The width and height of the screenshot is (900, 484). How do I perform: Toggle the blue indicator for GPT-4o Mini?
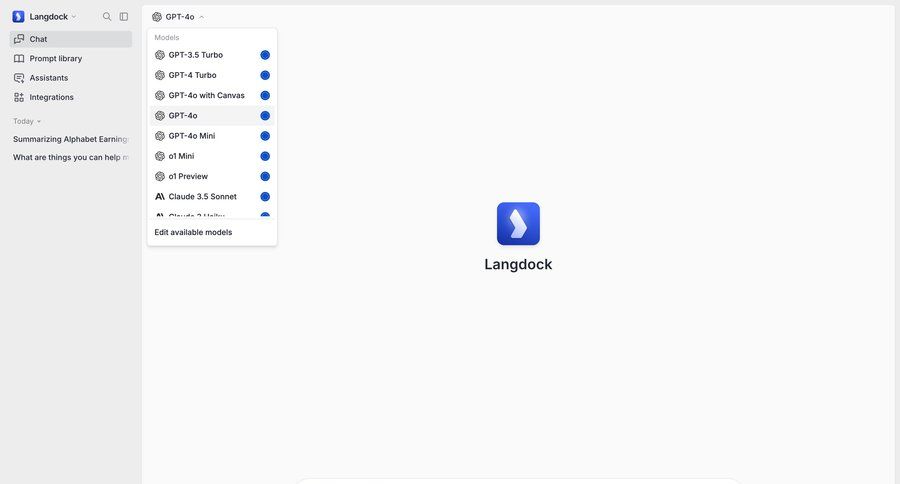[x=265, y=136]
